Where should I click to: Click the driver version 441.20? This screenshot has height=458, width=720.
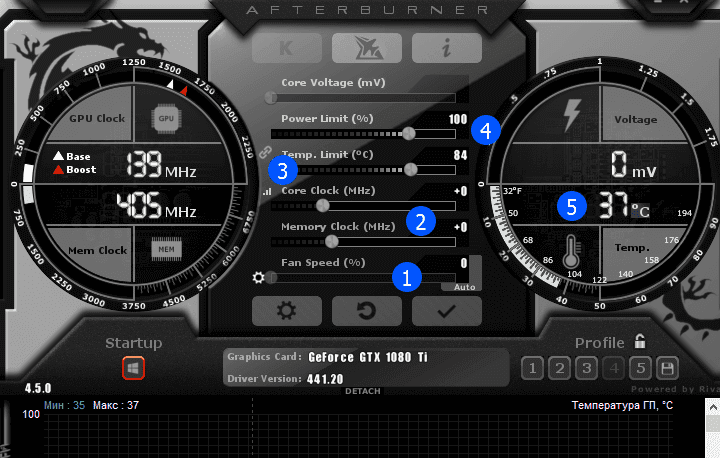click(325, 379)
